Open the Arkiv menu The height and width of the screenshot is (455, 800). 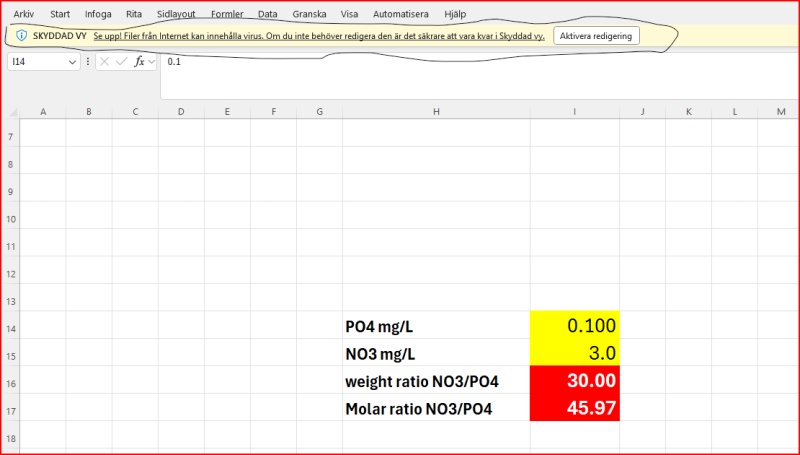[x=23, y=14]
